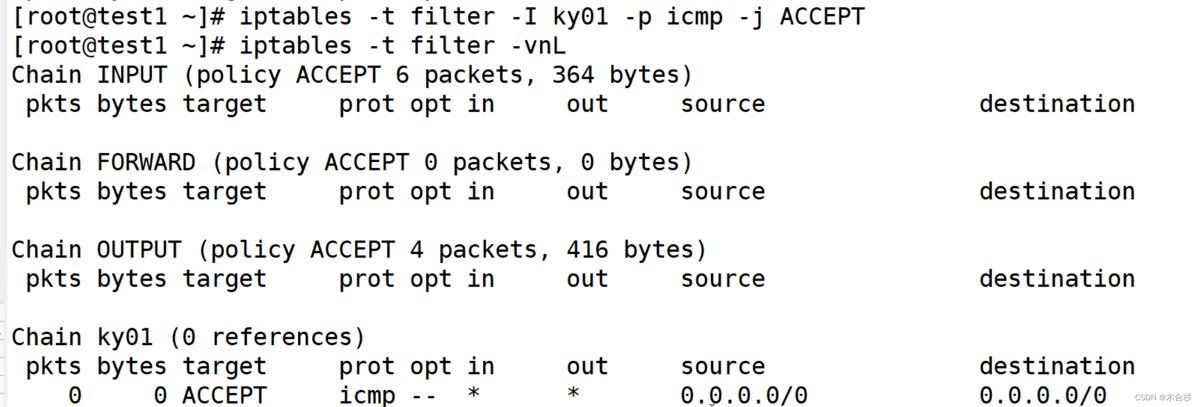Click 'pkts' column header under ky01 chain

point(53,366)
